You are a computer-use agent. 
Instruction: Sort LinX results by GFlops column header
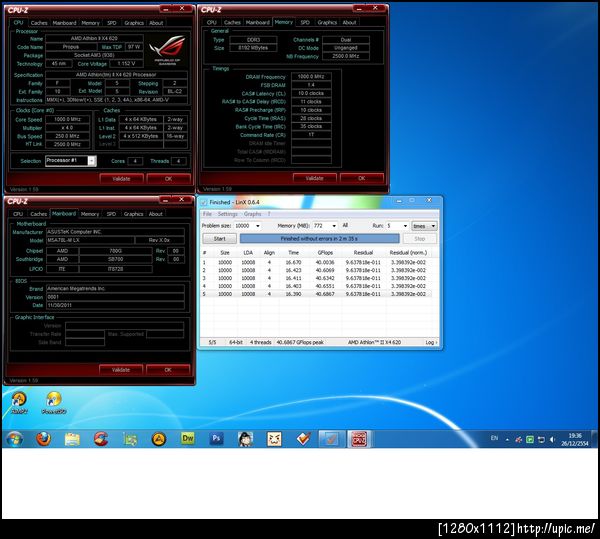pyautogui.click(x=325, y=253)
